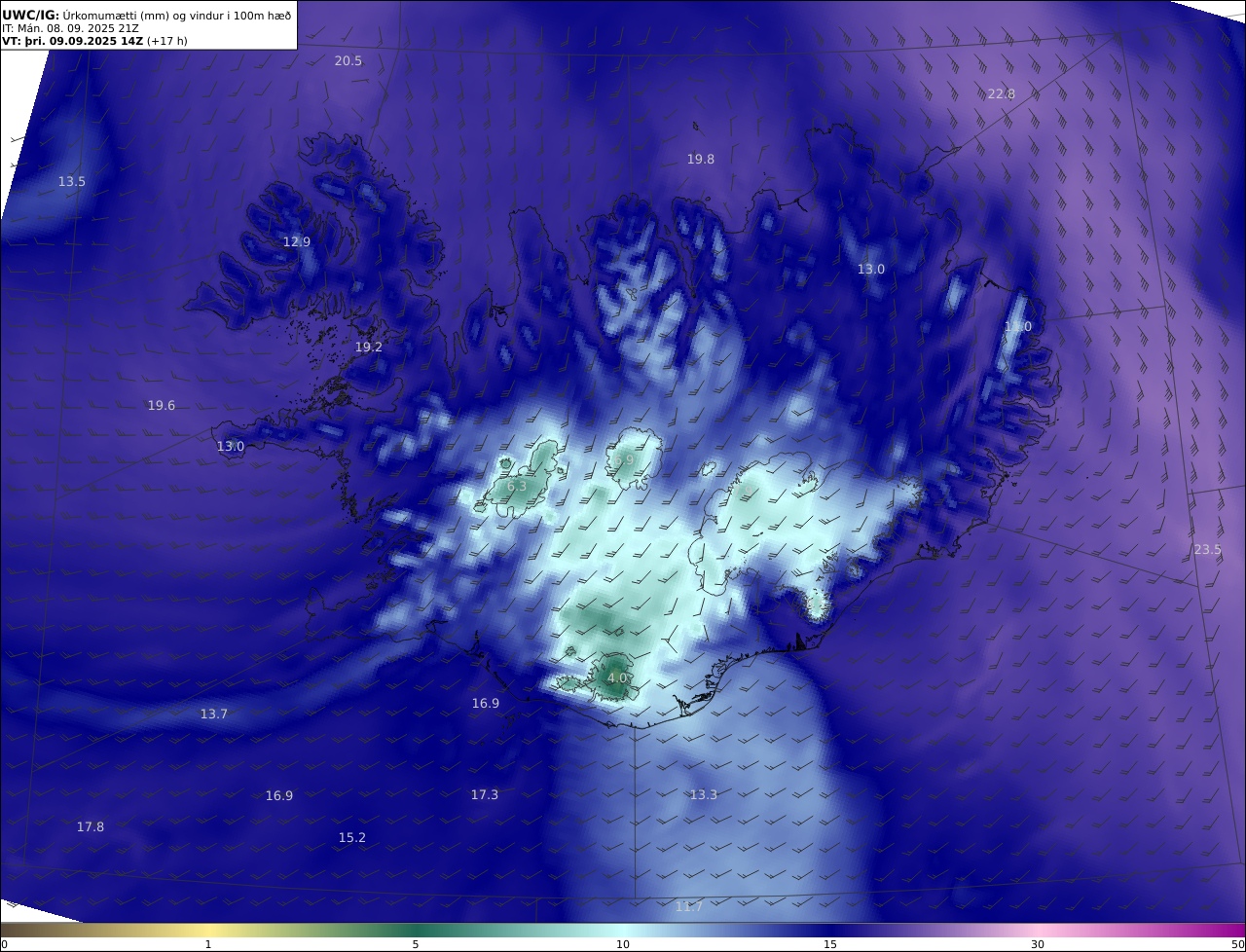Screen dimensions: 1246x952
Task: Click the 13.5 value over the ocean
Action: (x=72, y=181)
